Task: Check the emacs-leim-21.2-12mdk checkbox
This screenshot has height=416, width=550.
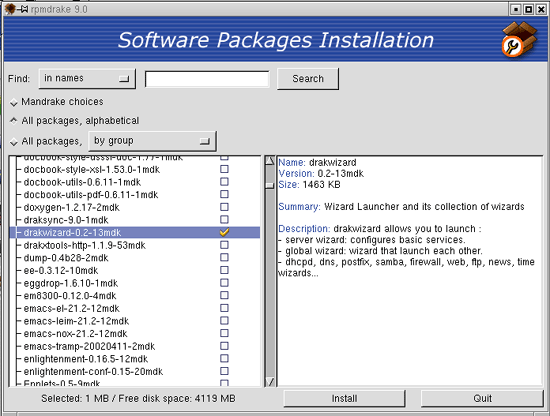Action: point(224,321)
